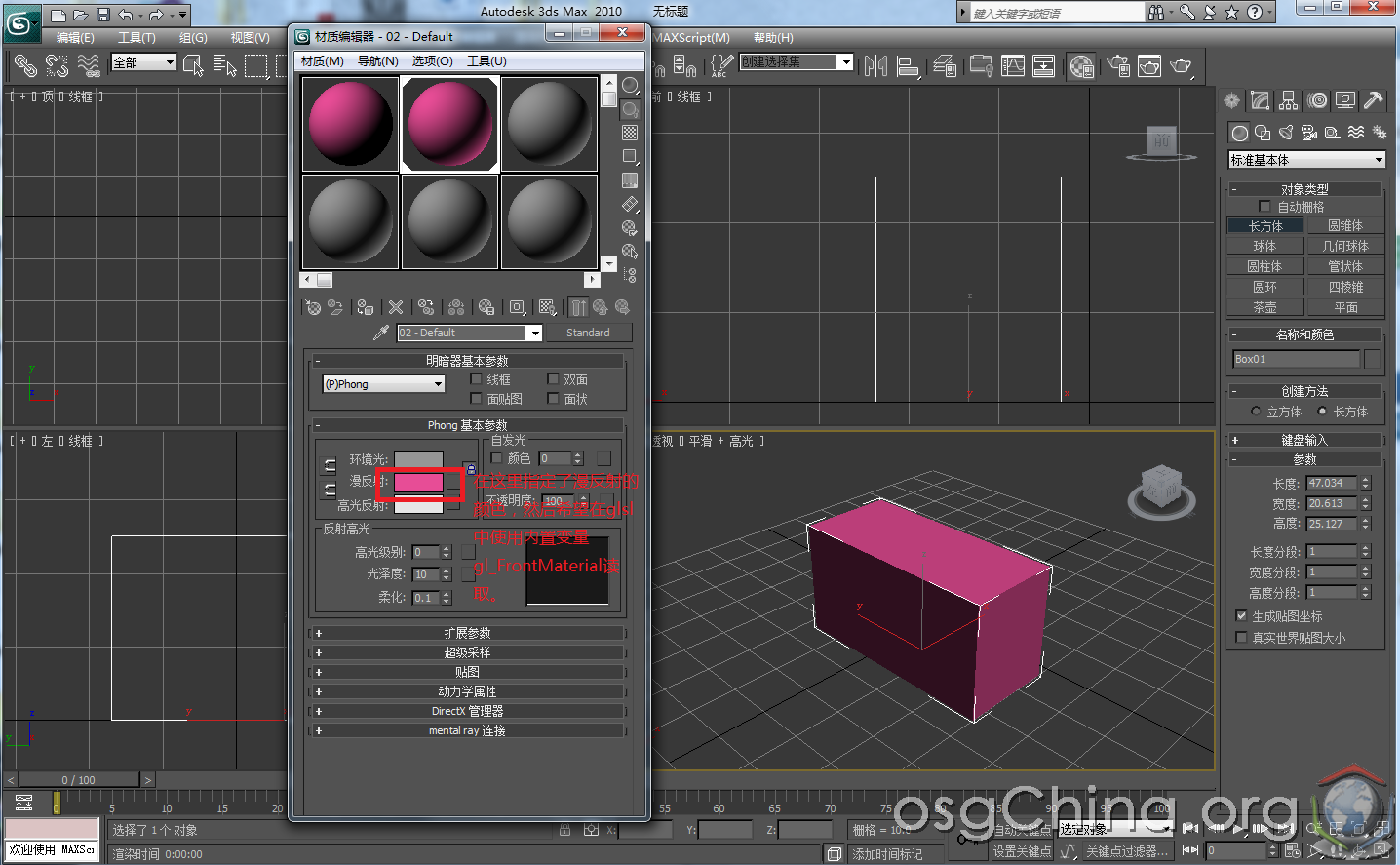Click the 设置关键点 set key button
This screenshot has height=865, width=1400.
tap(1021, 851)
